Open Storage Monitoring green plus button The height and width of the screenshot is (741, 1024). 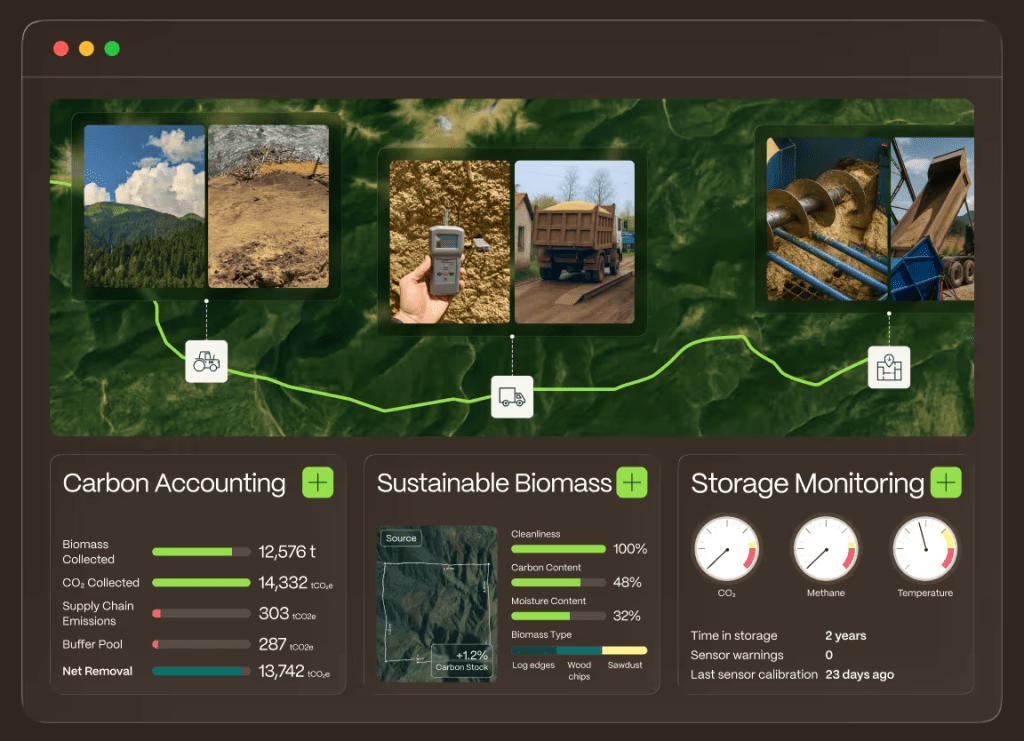945,483
